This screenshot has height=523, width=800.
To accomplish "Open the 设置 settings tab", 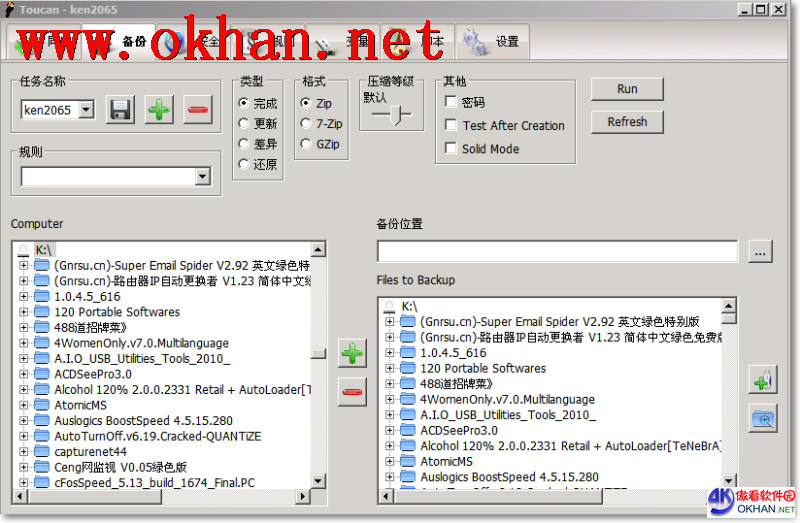I will coord(492,41).
